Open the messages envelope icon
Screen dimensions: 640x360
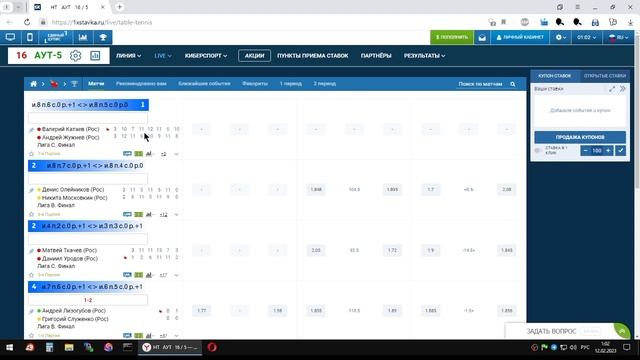[x=482, y=37]
